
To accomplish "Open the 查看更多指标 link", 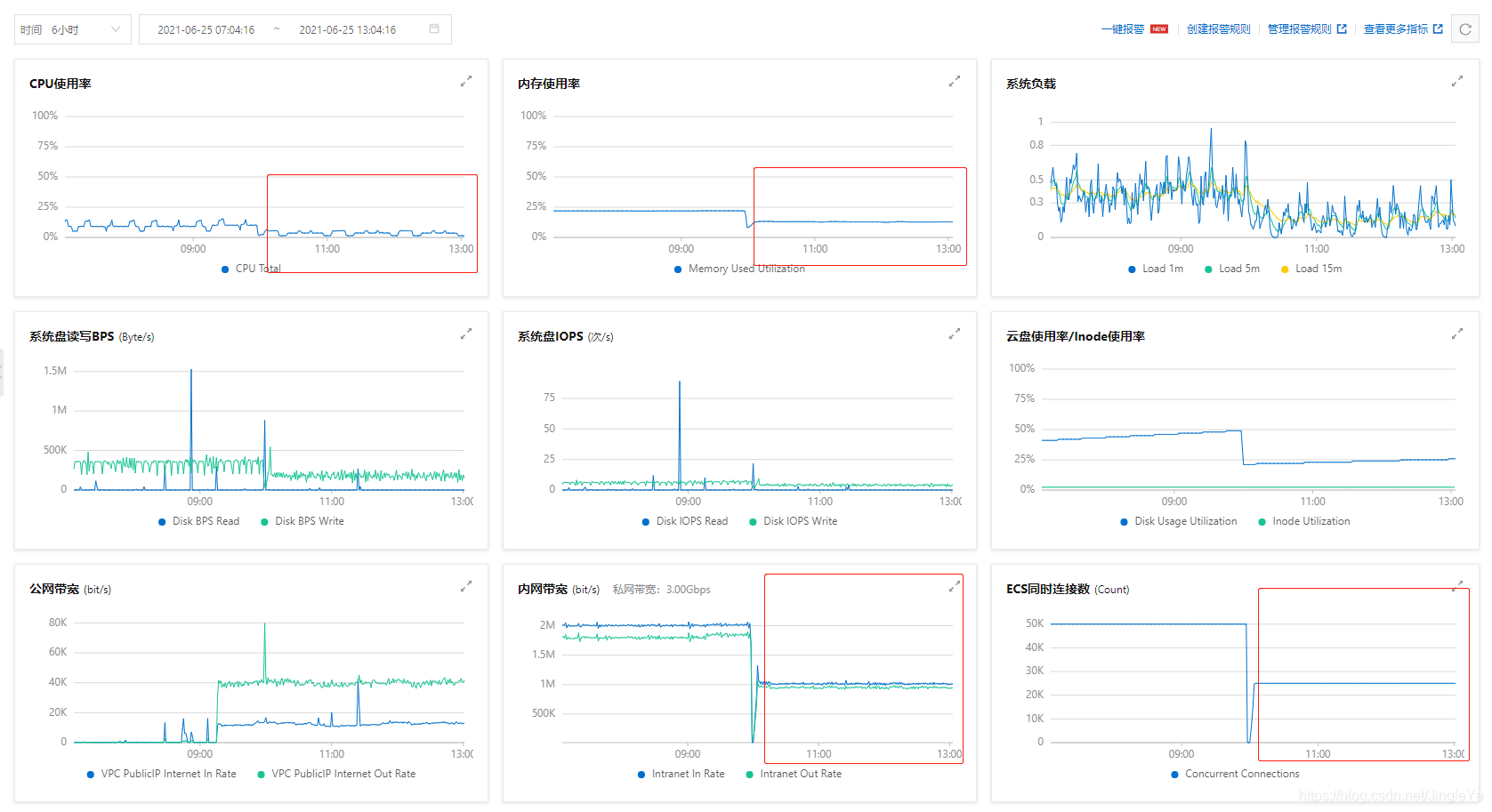I will tap(1395, 29).
